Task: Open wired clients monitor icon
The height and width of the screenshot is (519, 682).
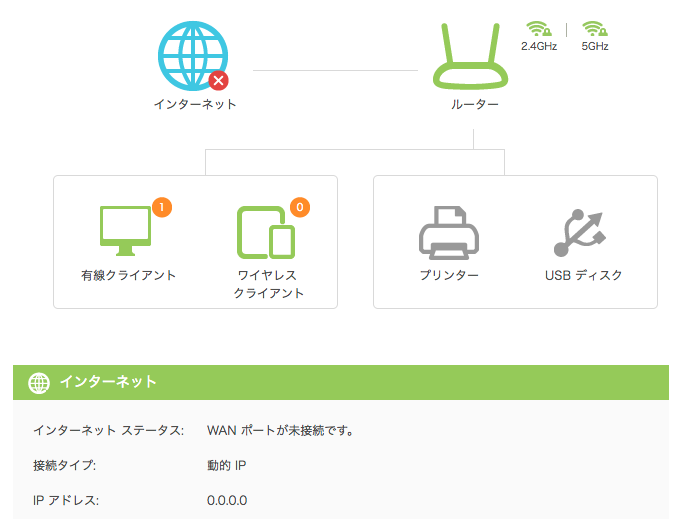Action: (x=125, y=231)
